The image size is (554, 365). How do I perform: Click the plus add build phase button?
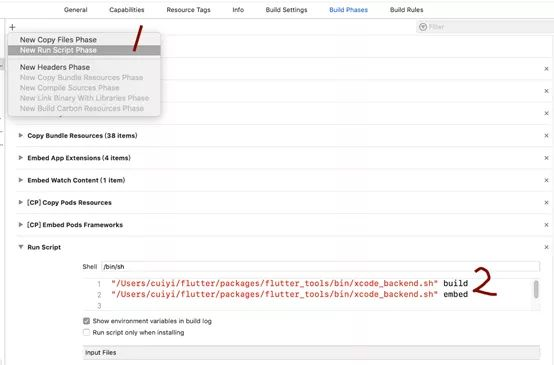coord(12,27)
